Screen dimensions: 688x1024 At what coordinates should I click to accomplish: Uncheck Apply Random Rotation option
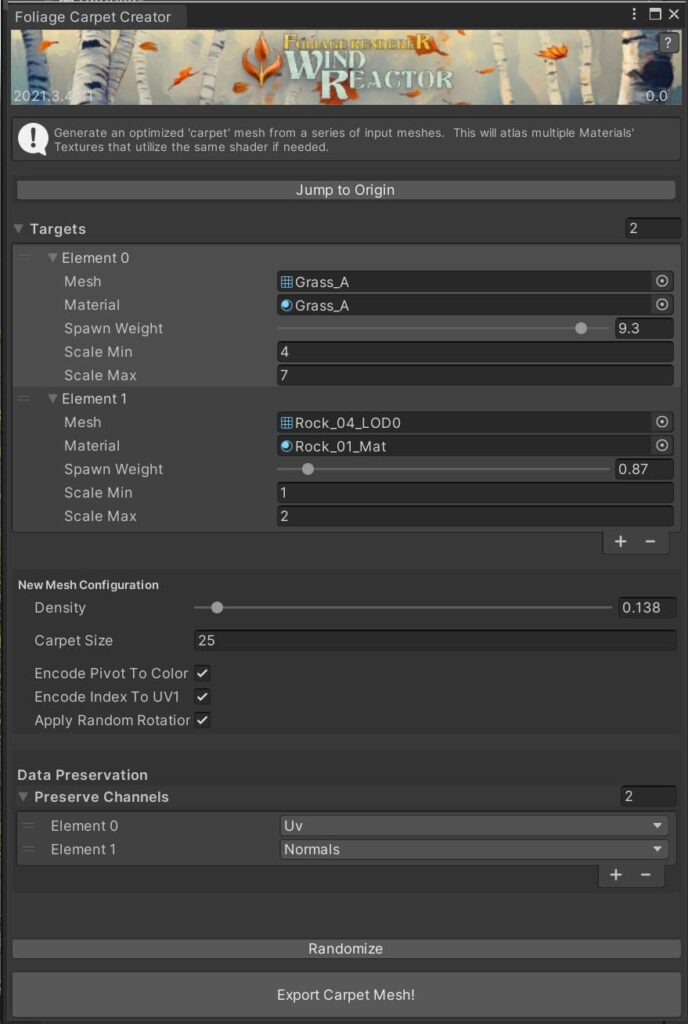point(202,720)
